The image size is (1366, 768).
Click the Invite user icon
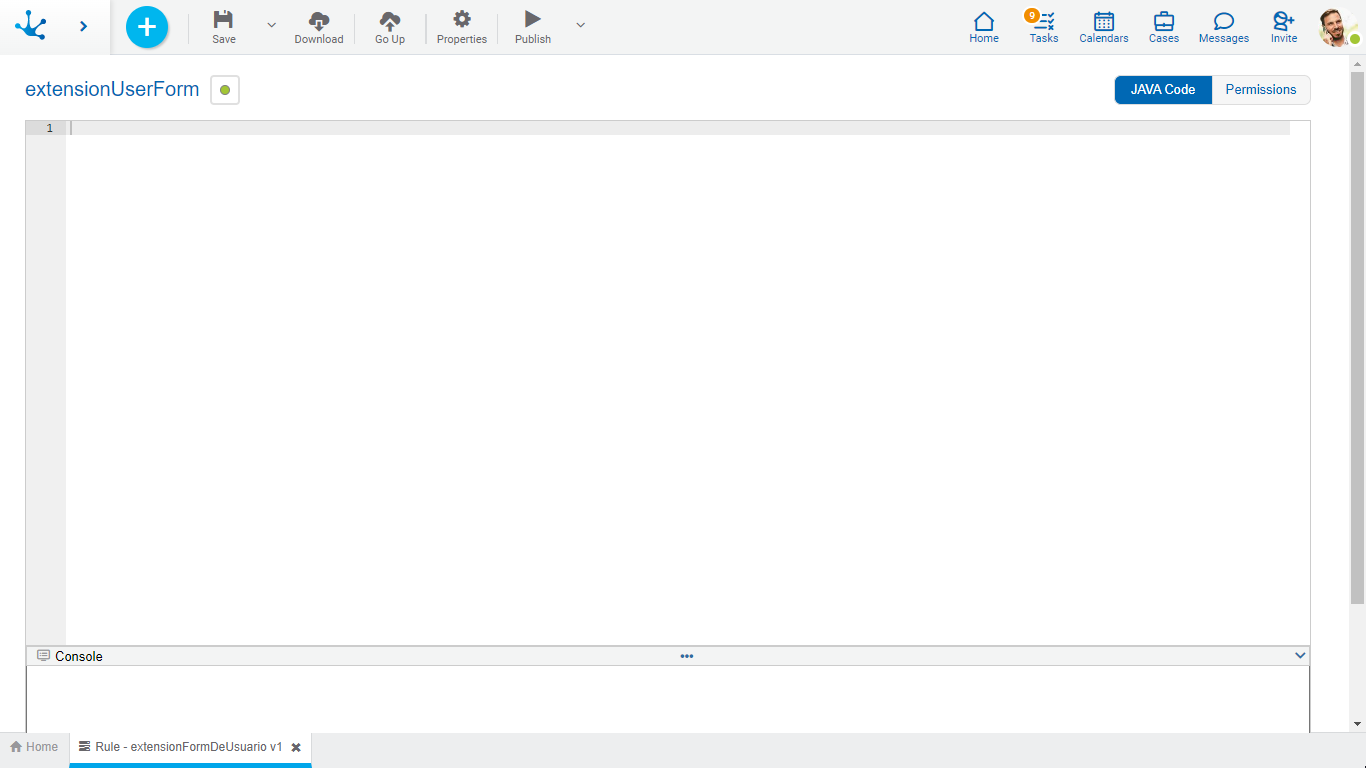pyautogui.click(x=1283, y=22)
